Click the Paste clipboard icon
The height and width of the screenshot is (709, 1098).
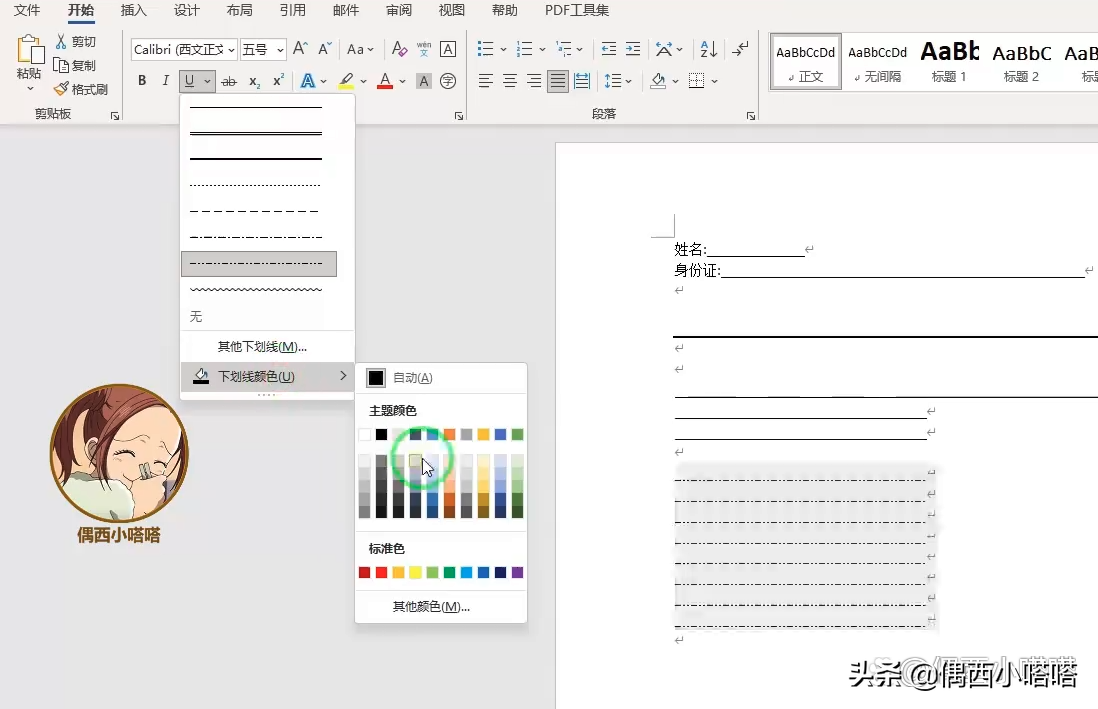[x=30, y=49]
